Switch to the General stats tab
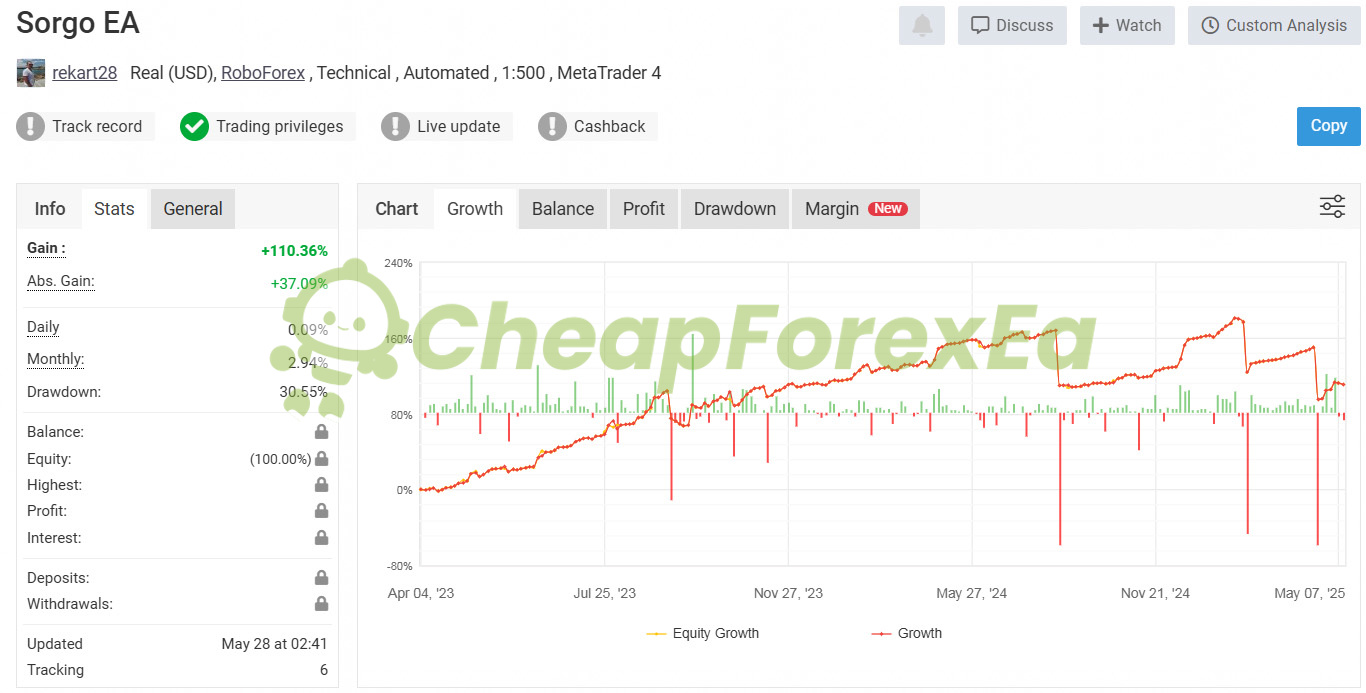Viewport: 1366px width, 693px height. click(193, 209)
